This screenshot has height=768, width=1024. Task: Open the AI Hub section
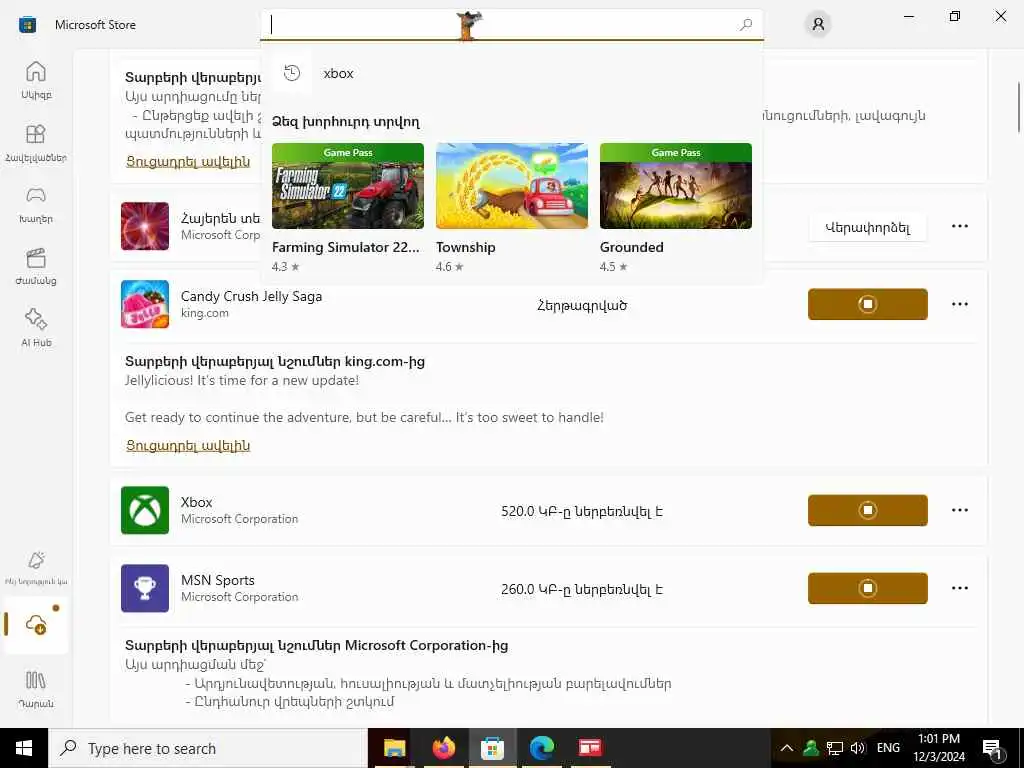coord(36,328)
